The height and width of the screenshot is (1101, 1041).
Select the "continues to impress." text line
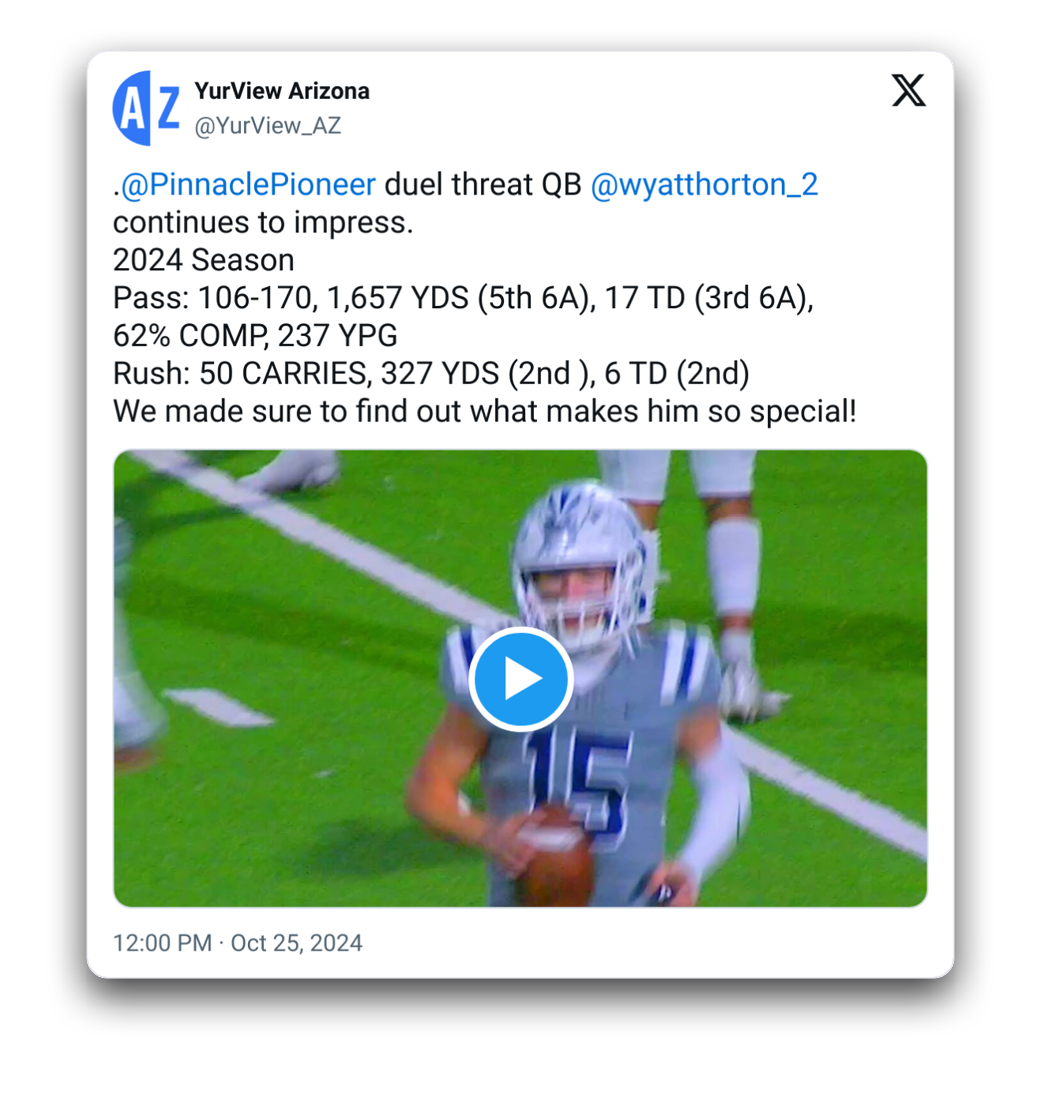tap(263, 223)
